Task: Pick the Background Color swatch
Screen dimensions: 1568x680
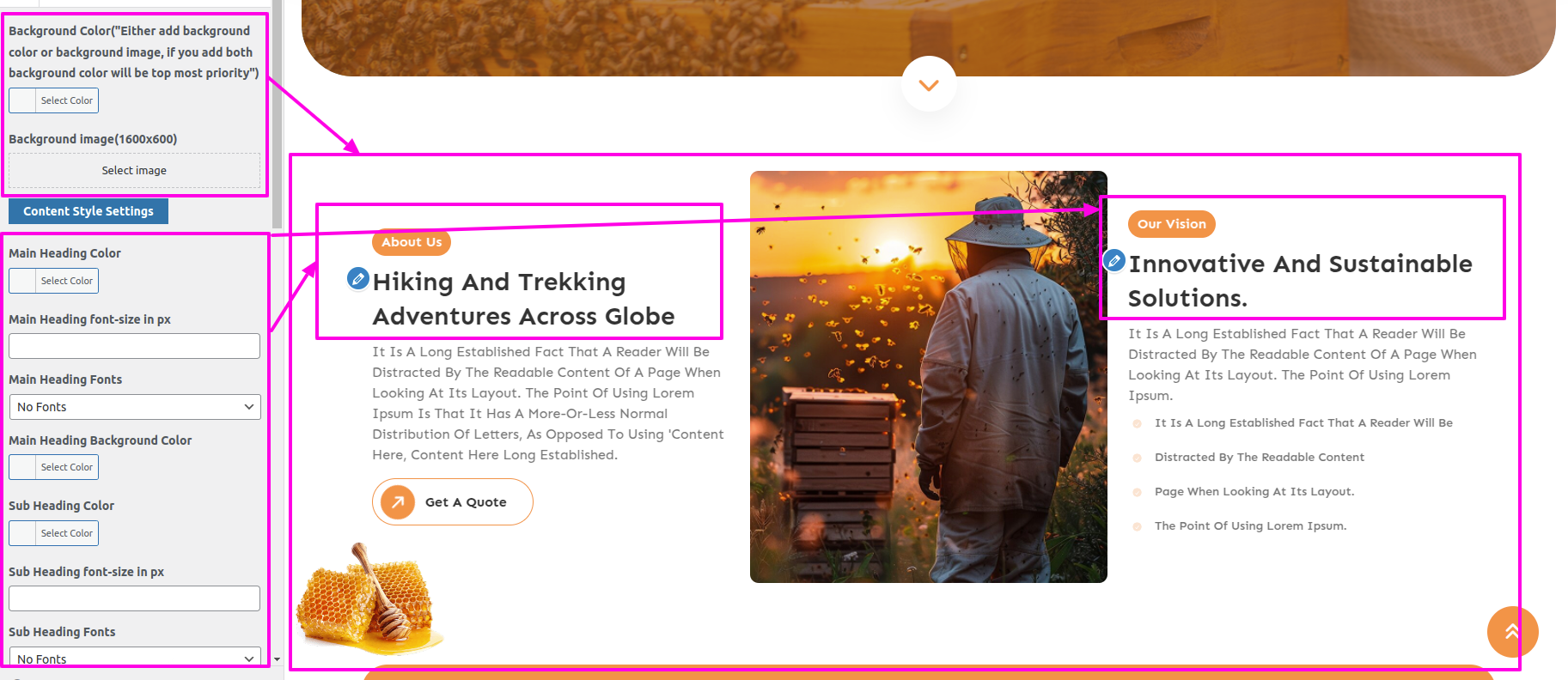Action: (23, 100)
